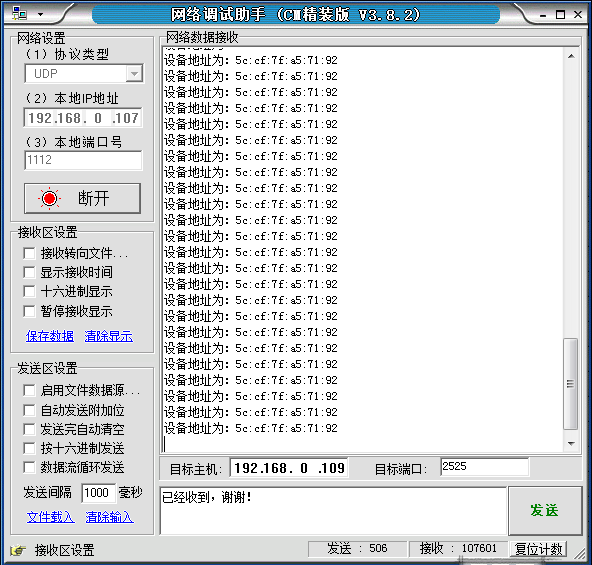Click the red connection status indicator icon
The width and height of the screenshot is (592, 565).
click(49, 198)
